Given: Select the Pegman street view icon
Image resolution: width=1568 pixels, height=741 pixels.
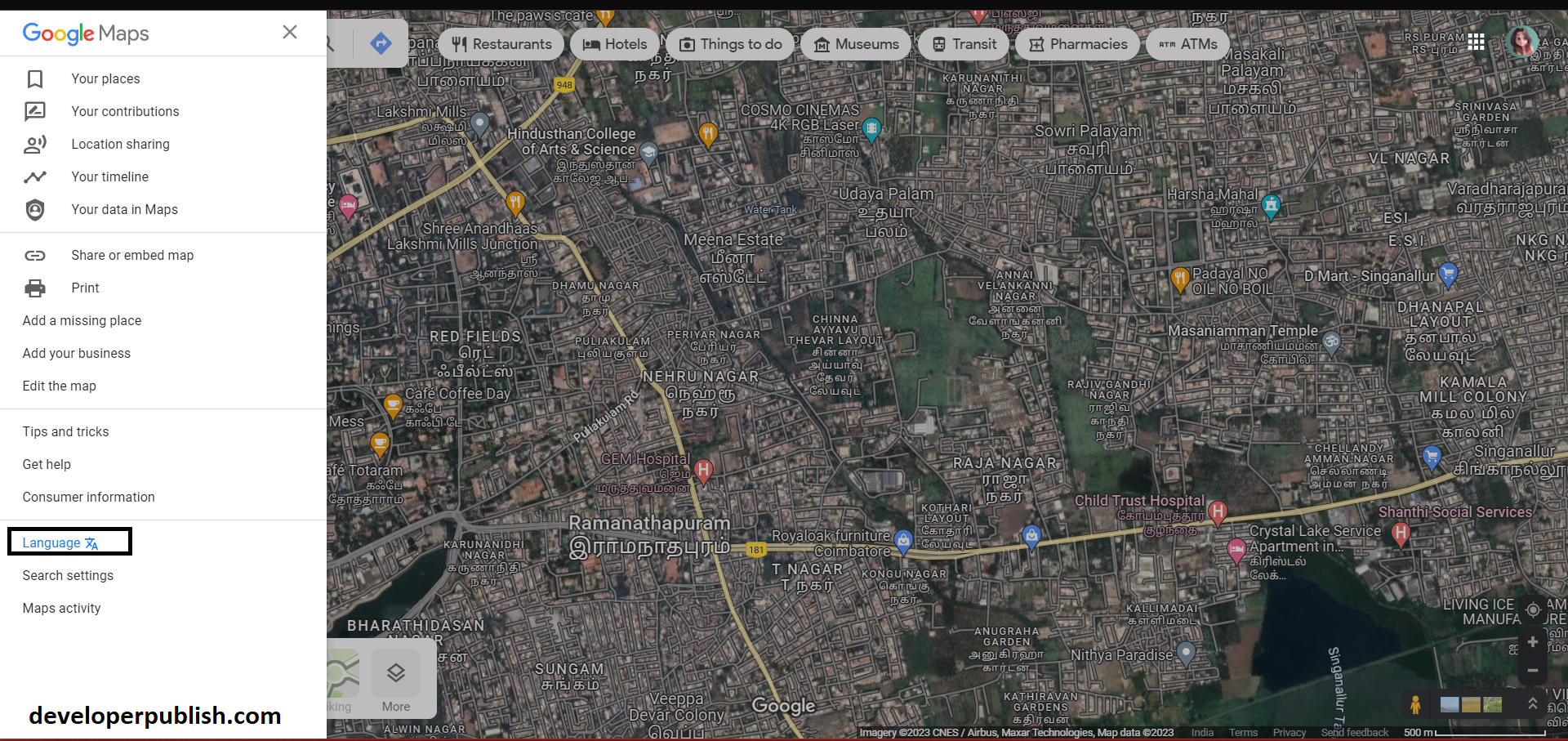Looking at the screenshot, I should point(1414,704).
